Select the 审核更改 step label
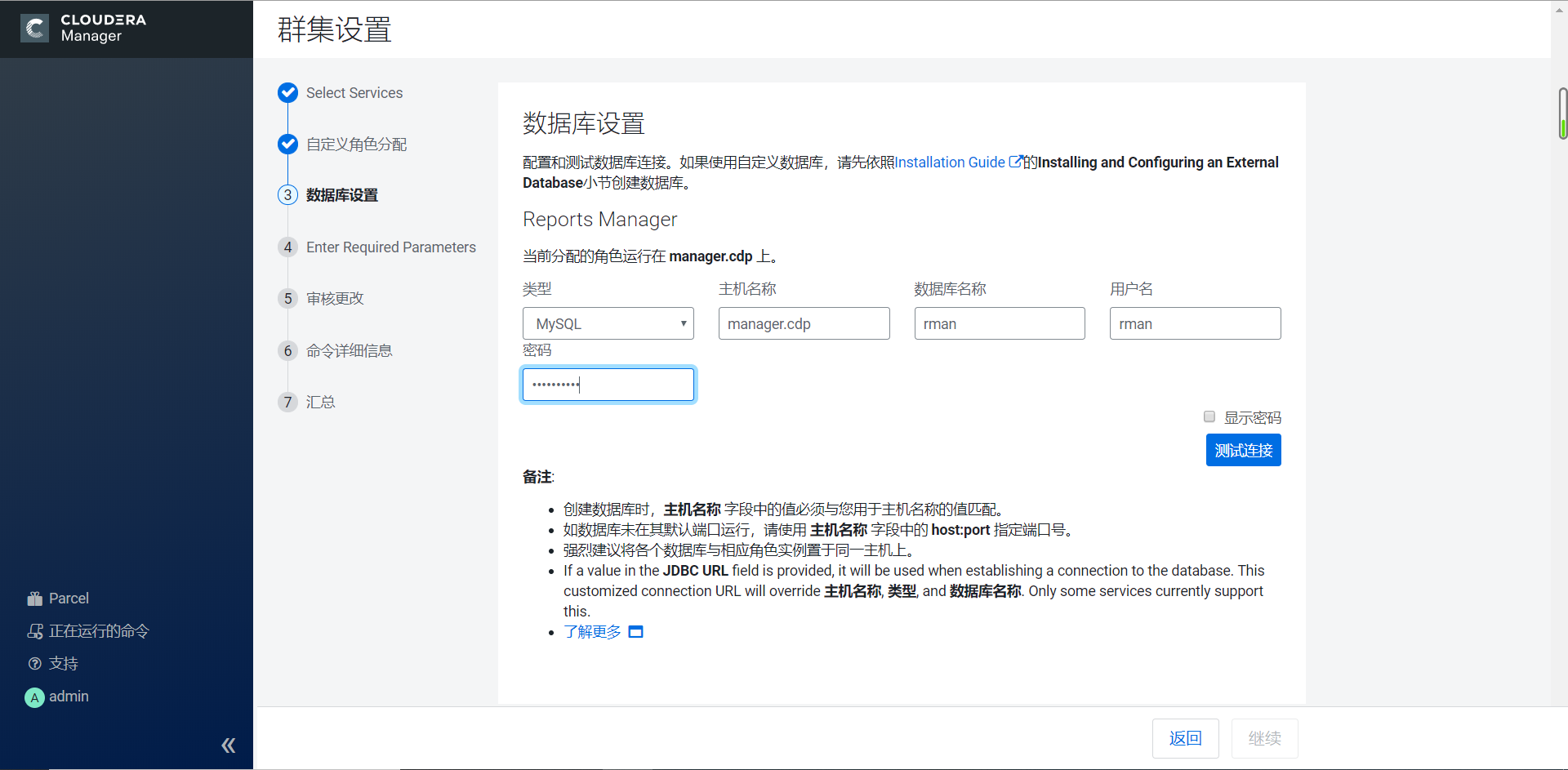 point(335,299)
